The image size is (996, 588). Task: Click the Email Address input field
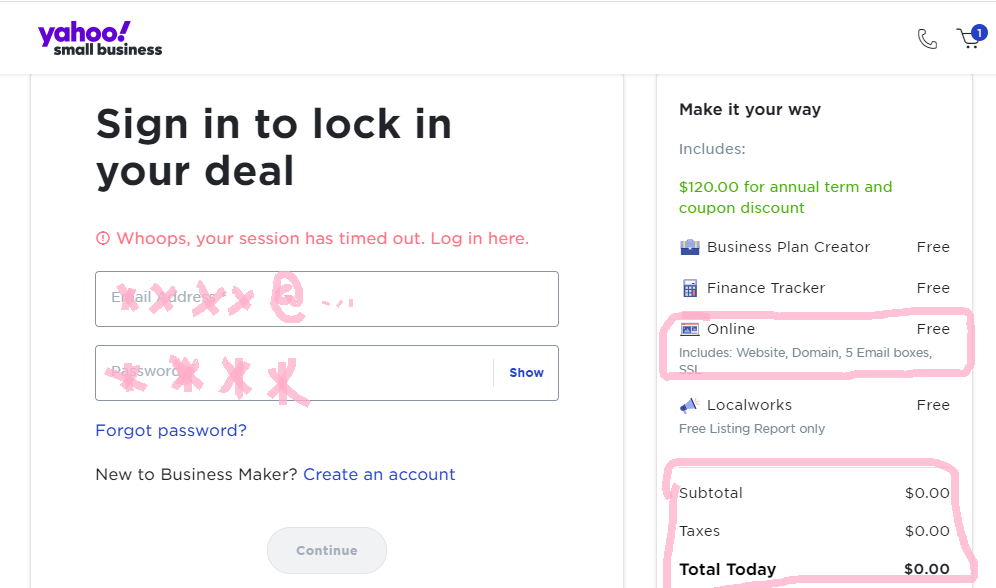pos(326,298)
